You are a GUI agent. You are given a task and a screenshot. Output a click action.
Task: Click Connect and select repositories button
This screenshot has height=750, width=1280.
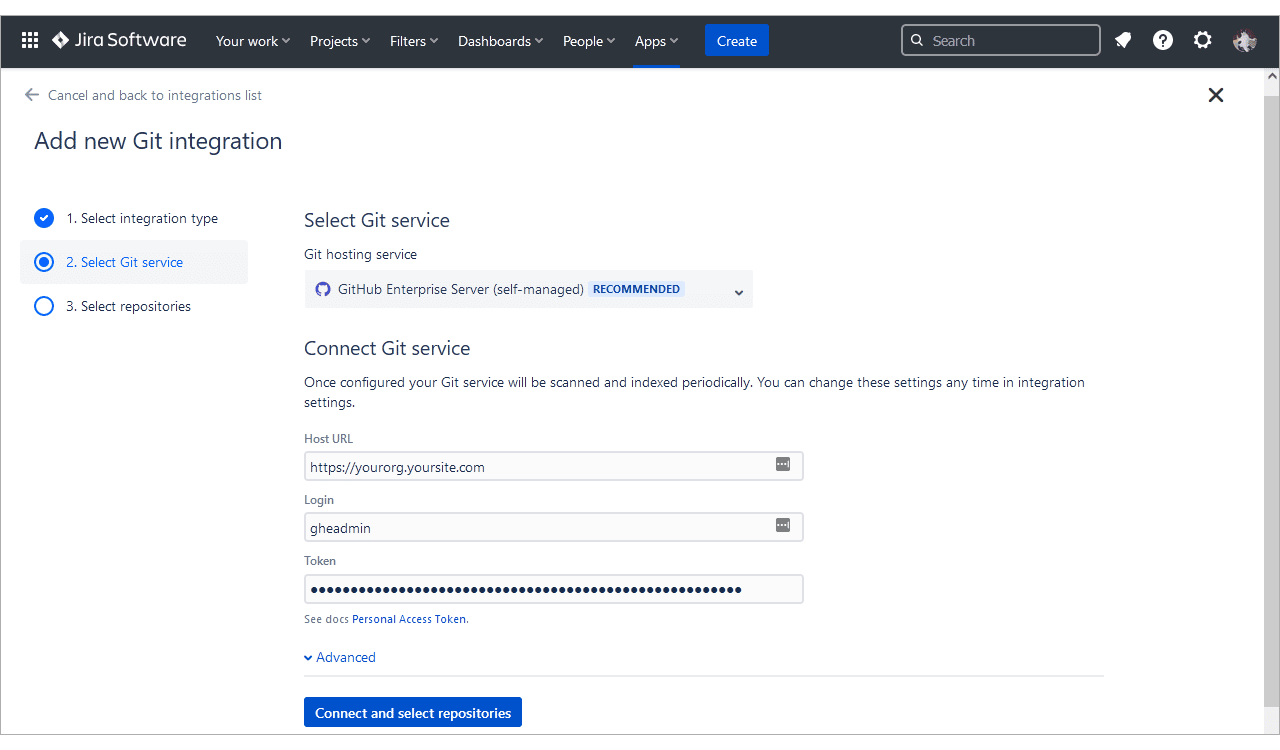click(x=412, y=713)
